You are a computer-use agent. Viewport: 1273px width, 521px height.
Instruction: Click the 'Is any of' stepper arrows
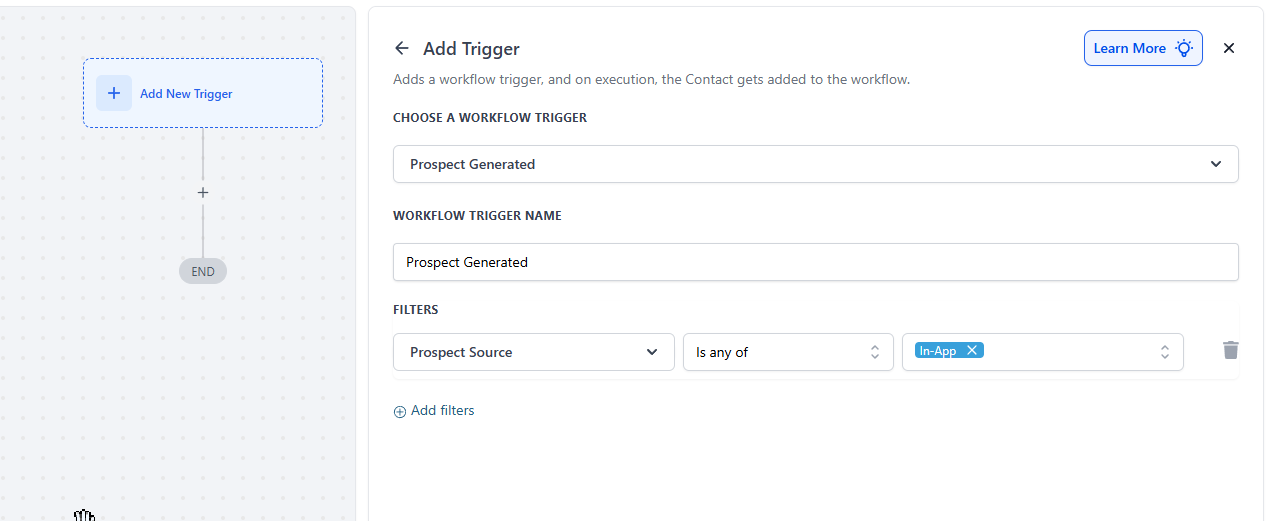click(x=875, y=352)
